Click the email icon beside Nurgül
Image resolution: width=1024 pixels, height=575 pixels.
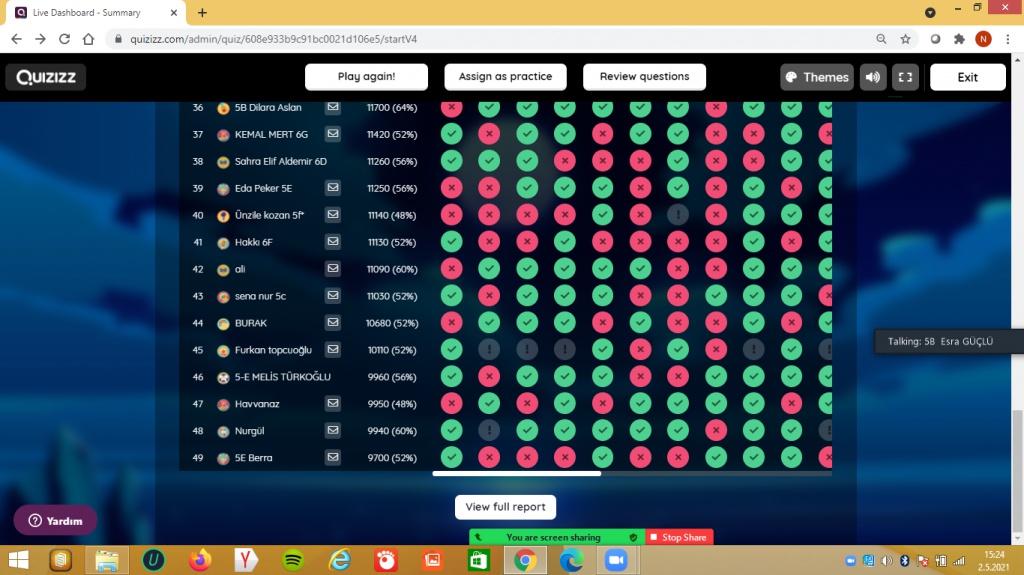click(332, 431)
